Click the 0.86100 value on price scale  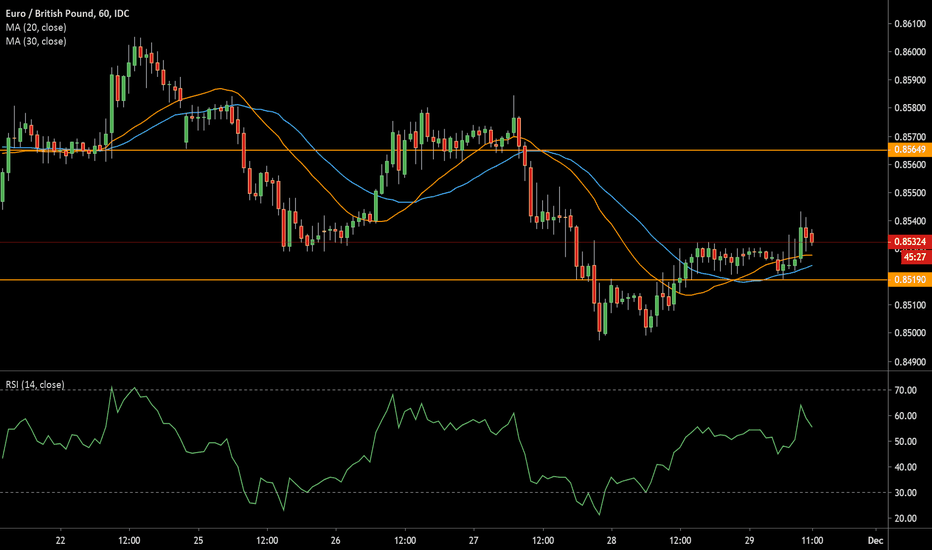[x=908, y=23]
